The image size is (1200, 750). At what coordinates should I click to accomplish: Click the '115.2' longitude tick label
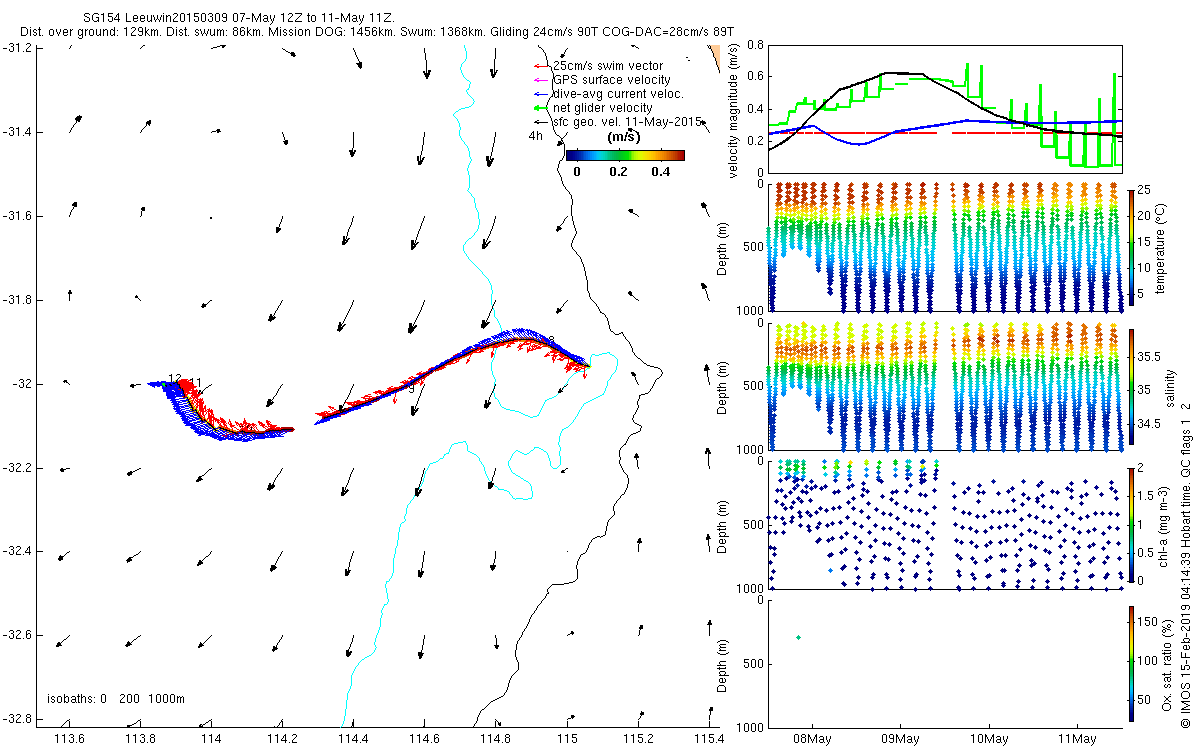[638, 739]
